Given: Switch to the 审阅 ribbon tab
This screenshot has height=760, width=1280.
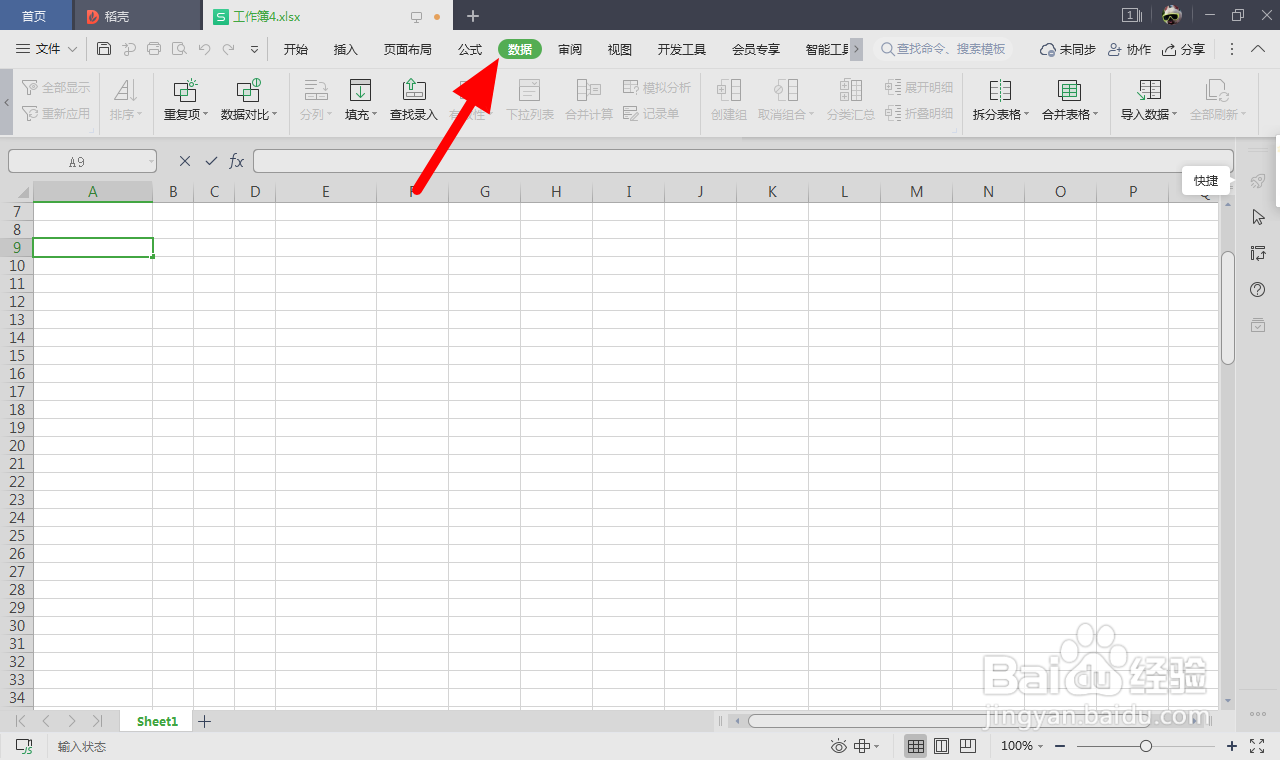Looking at the screenshot, I should pyautogui.click(x=570, y=48).
